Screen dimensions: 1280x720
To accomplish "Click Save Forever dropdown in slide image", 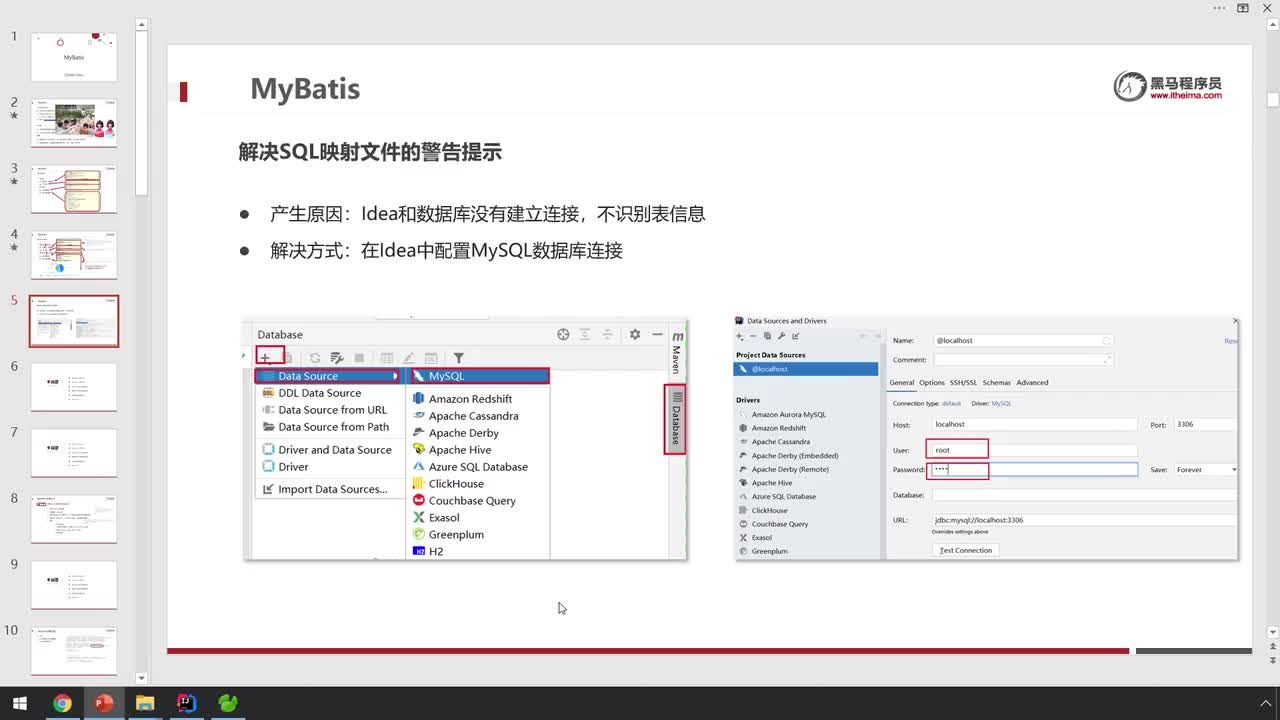I will pyautogui.click(x=1207, y=470).
